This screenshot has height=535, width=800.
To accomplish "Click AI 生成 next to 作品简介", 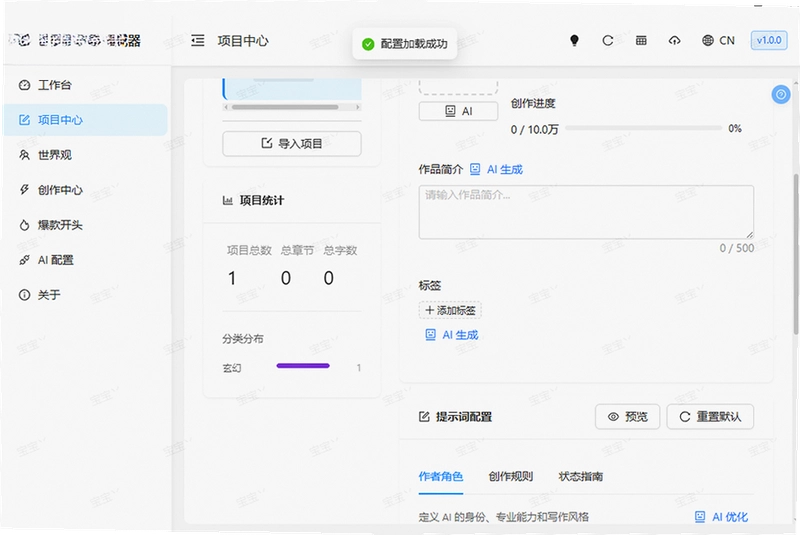I will 496,169.
